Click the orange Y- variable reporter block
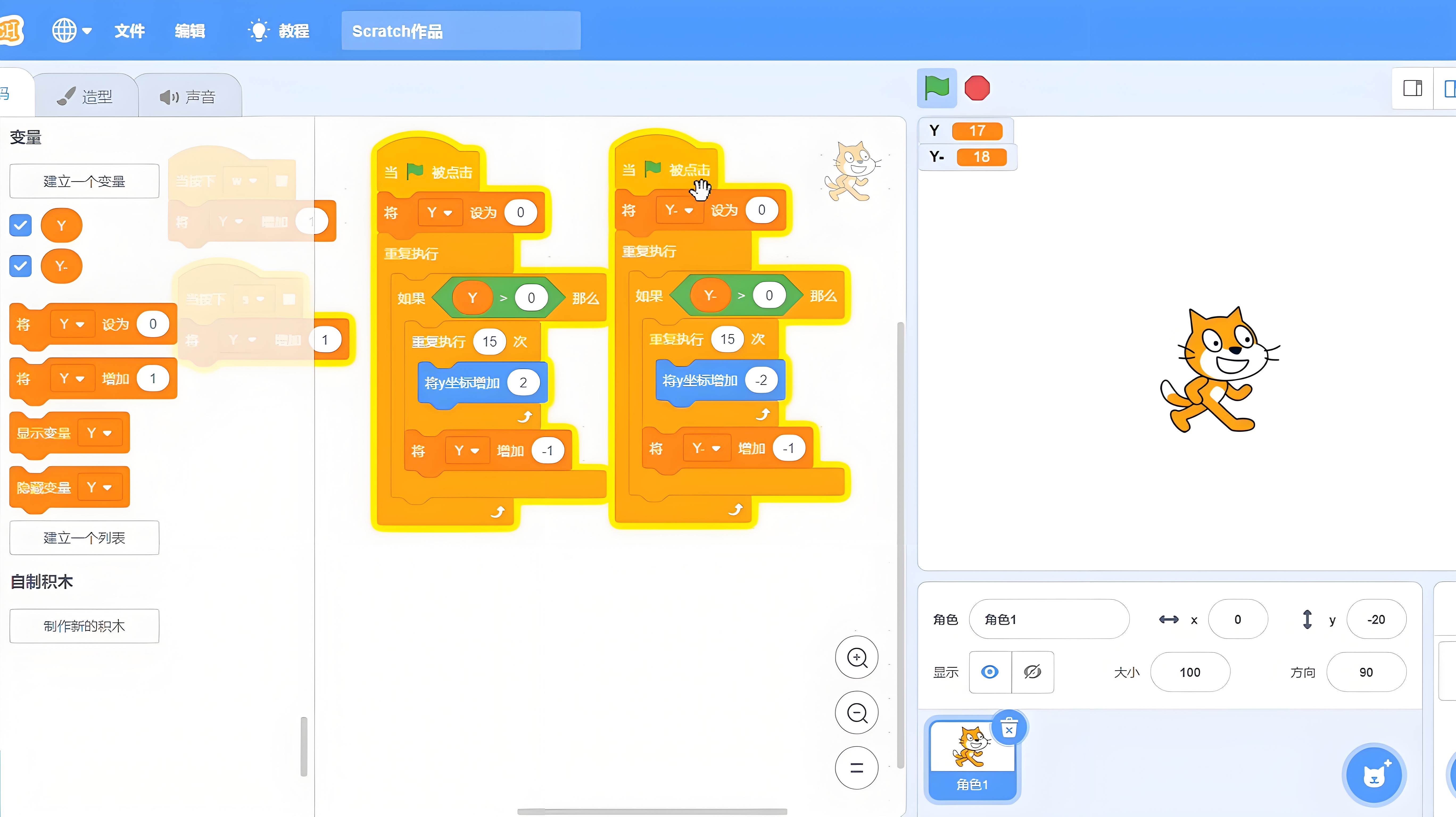The width and height of the screenshot is (1456, 817). pos(62,266)
